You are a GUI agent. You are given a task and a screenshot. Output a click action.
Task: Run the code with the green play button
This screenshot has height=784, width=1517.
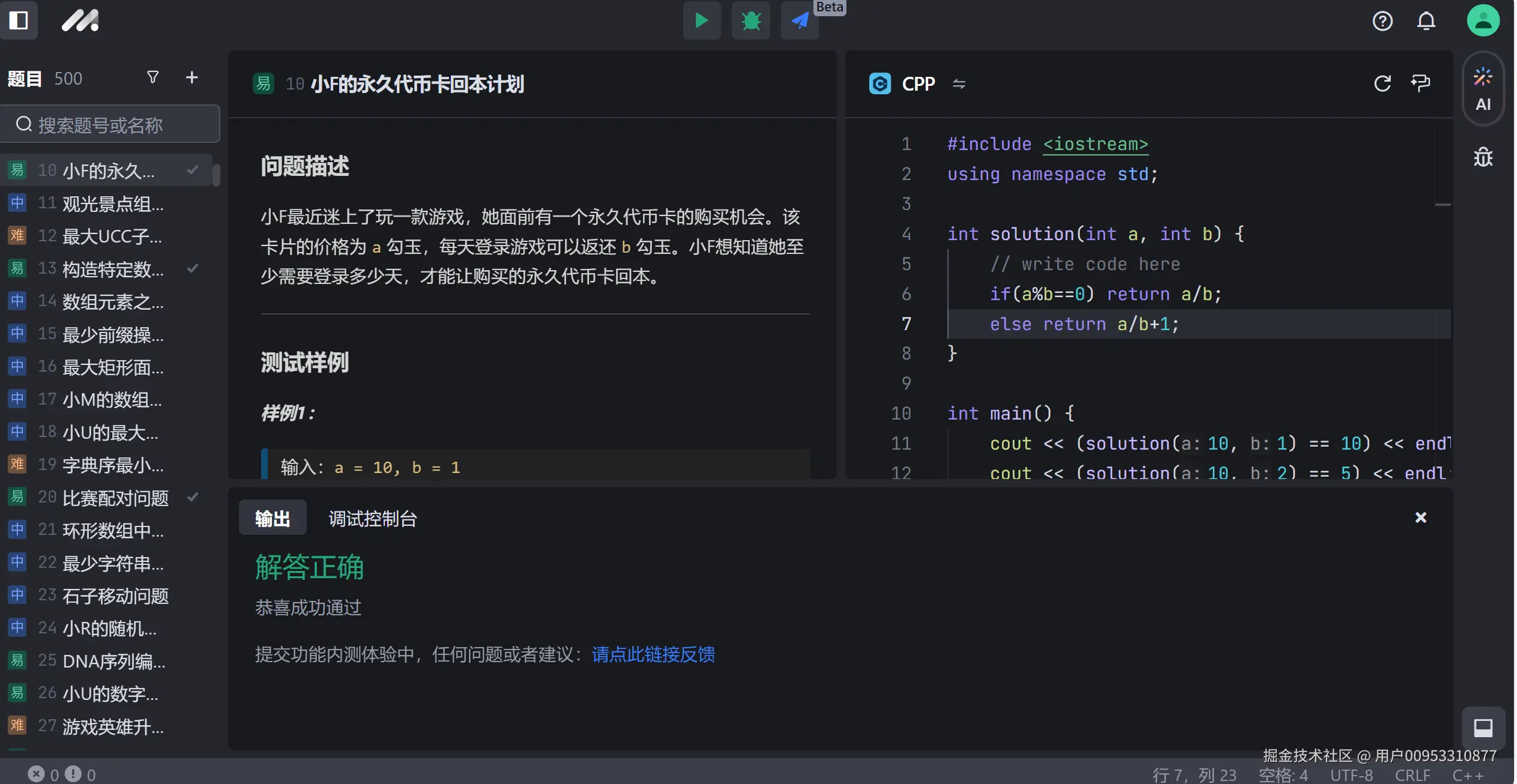pos(701,20)
